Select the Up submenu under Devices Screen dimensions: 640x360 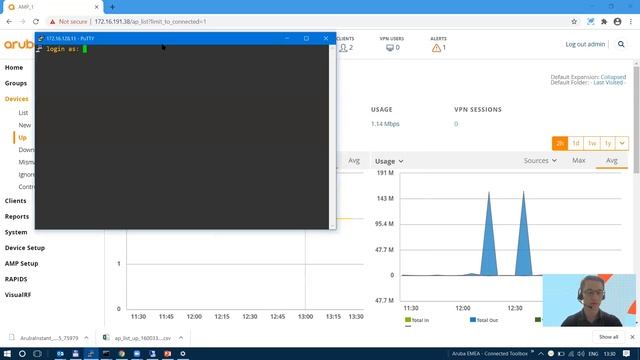click(x=22, y=138)
